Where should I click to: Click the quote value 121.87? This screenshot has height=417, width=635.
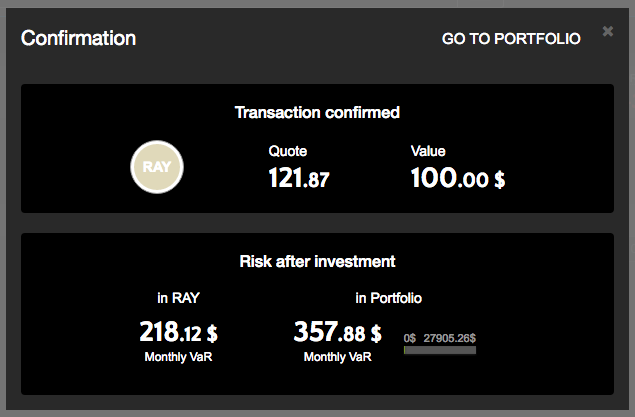[298, 179]
